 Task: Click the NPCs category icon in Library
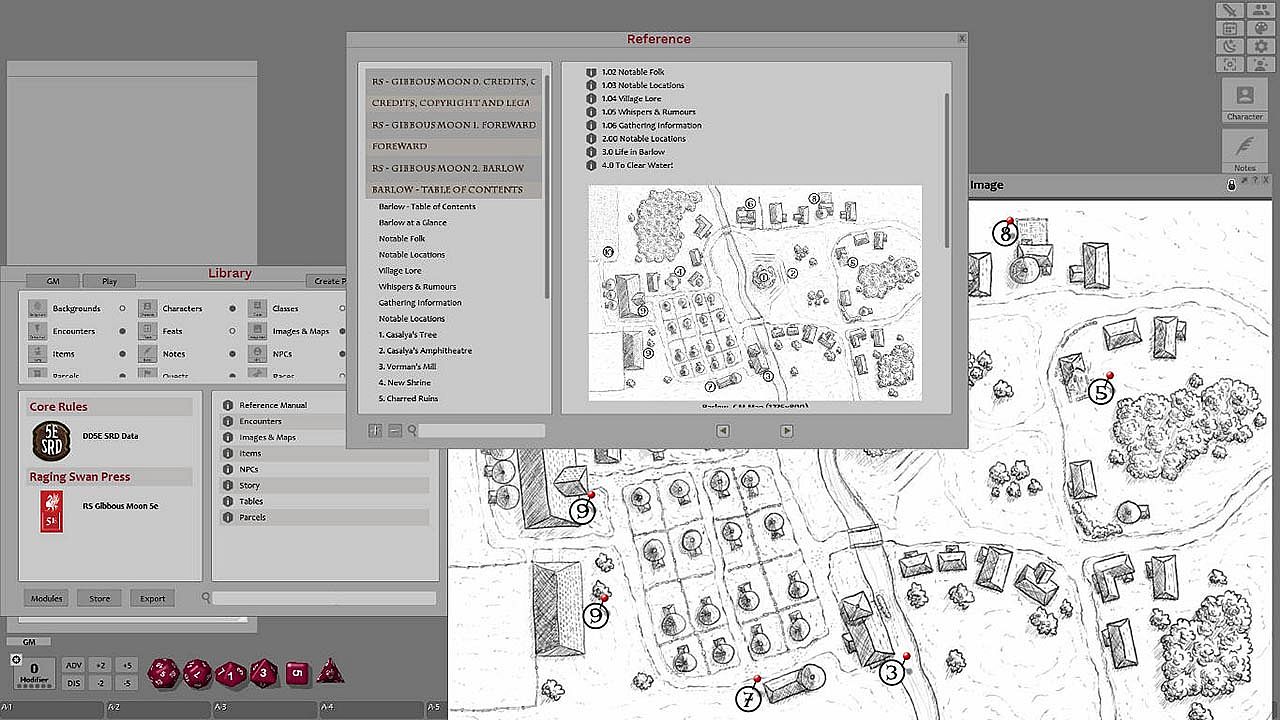(x=257, y=354)
